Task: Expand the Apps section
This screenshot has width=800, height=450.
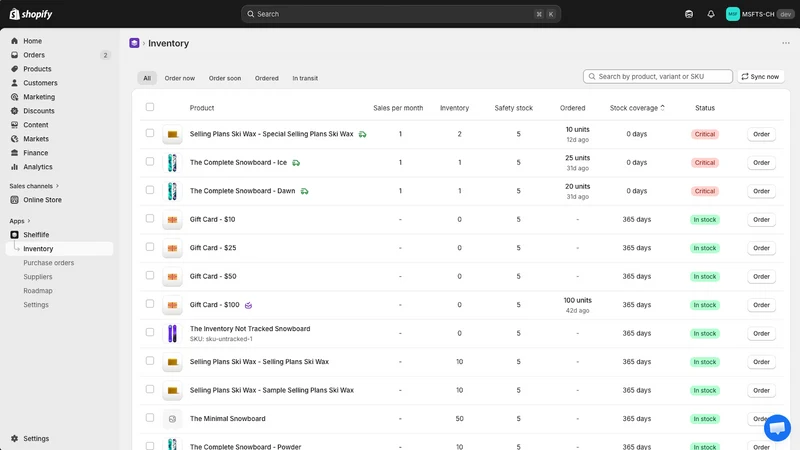Action: click(20, 221)
